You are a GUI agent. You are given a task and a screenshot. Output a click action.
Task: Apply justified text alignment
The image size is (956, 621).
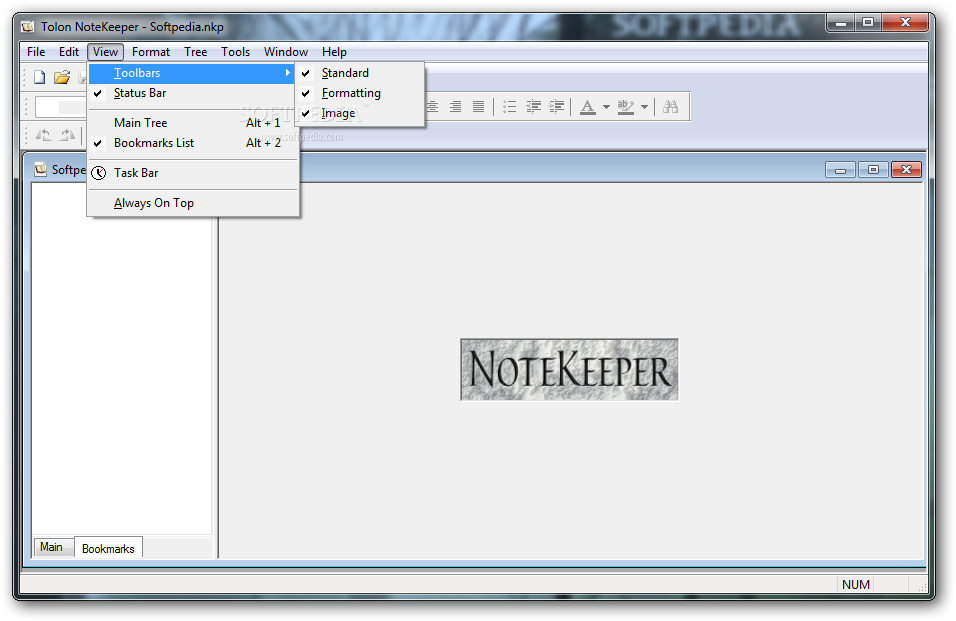[x=479, y=107]
